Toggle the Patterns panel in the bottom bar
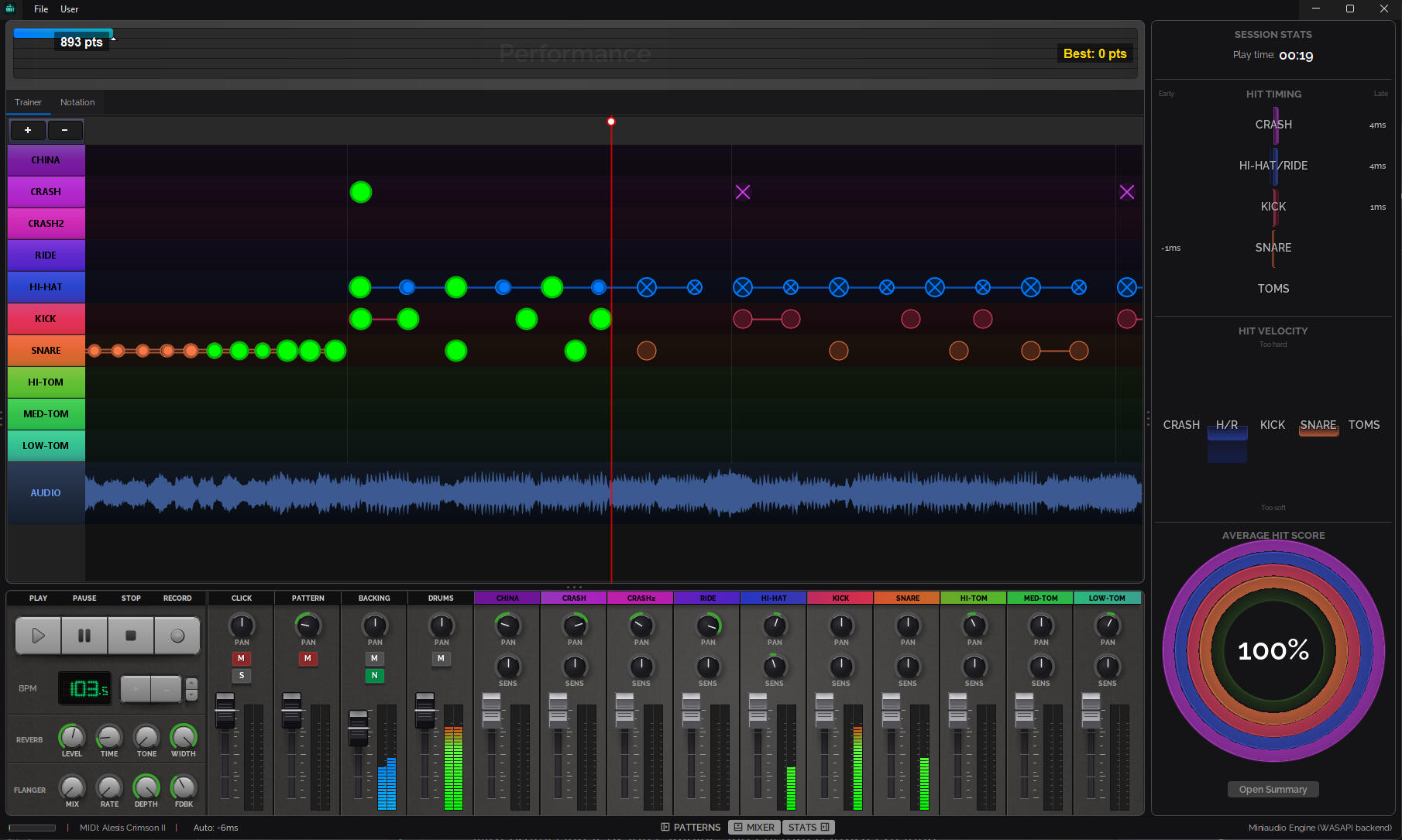The image size is (1402, 840). tap(690, 827)
